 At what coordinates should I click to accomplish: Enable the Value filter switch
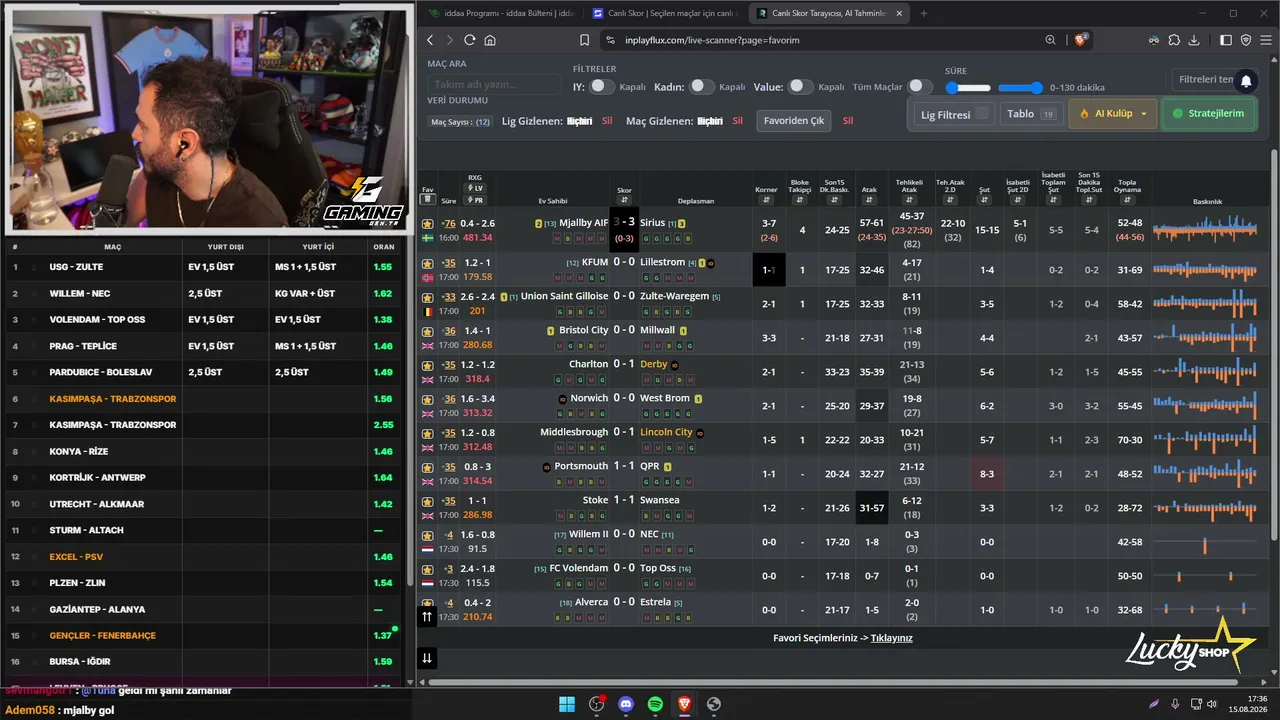800,87
